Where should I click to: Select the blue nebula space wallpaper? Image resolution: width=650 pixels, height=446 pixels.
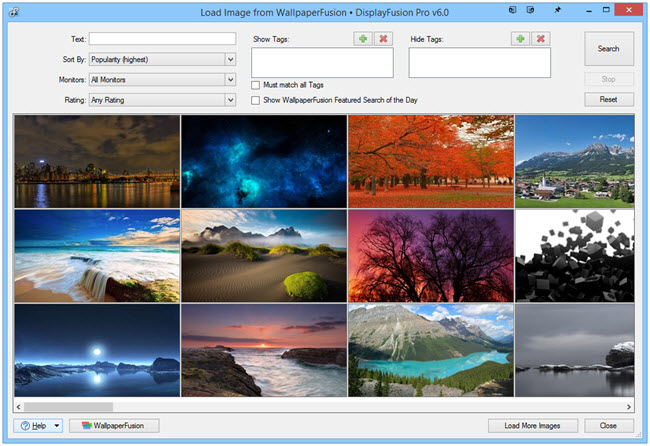tap(264, 161)
